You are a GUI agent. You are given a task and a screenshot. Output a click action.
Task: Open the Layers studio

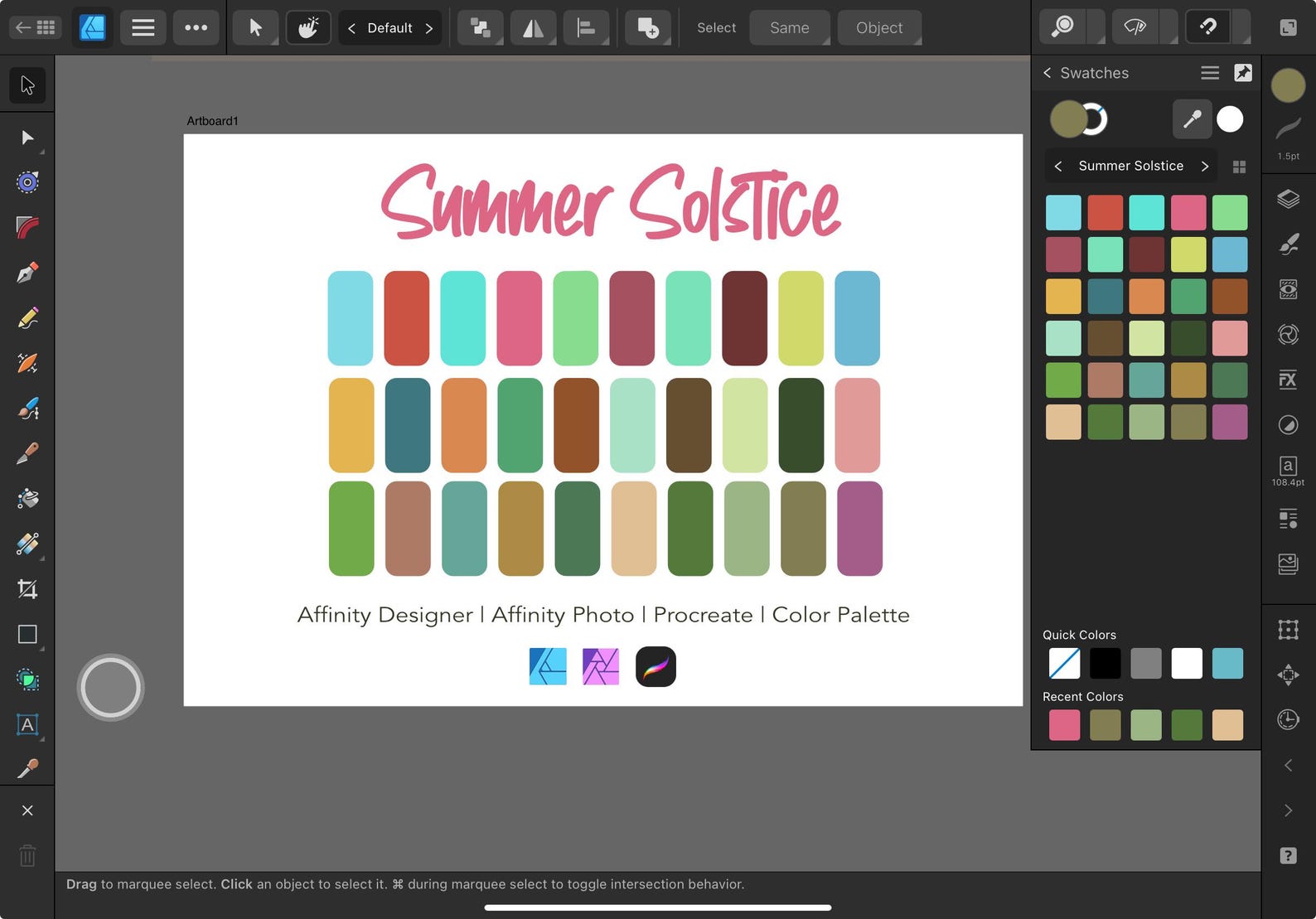[x=1288, y=199]
